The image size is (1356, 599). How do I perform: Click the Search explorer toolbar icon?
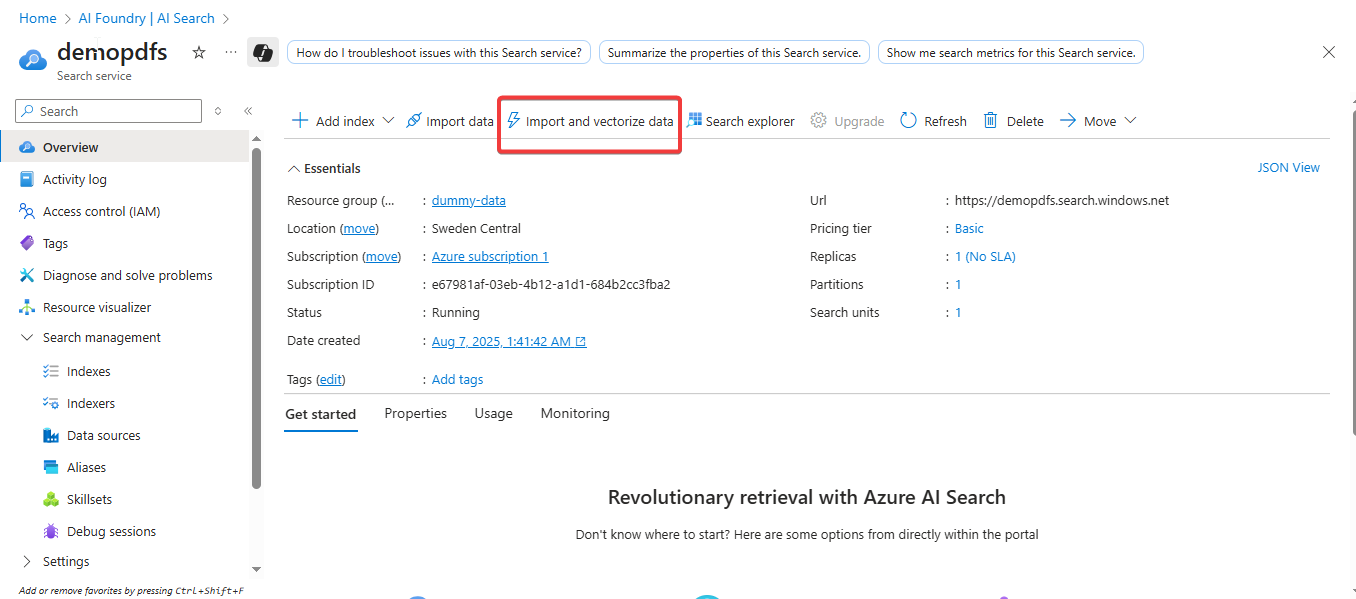coord(695,121)
